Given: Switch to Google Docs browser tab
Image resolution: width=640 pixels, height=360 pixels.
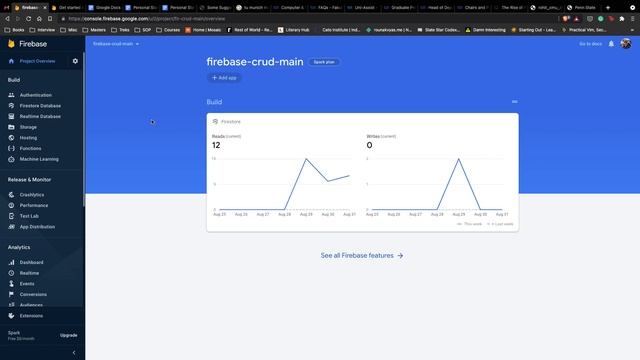Looking at the screenshot, I should [x=104, y=7].
